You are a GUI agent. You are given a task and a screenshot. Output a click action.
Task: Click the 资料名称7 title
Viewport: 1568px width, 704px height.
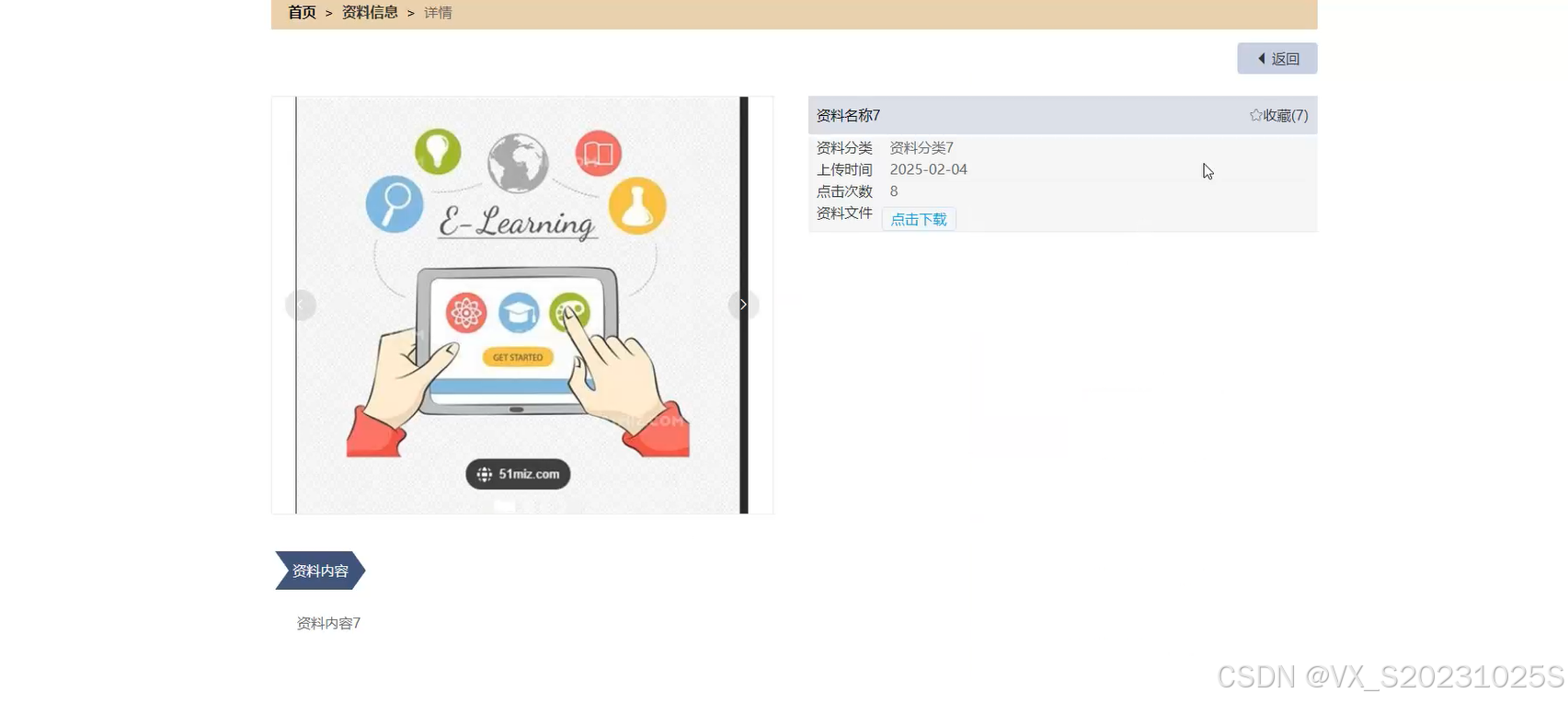848,115
